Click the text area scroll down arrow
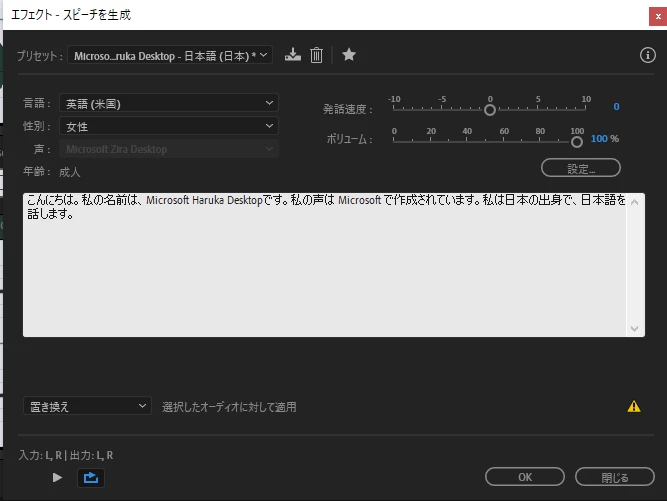This screenshot has height=501, width=667. point(634,329)
